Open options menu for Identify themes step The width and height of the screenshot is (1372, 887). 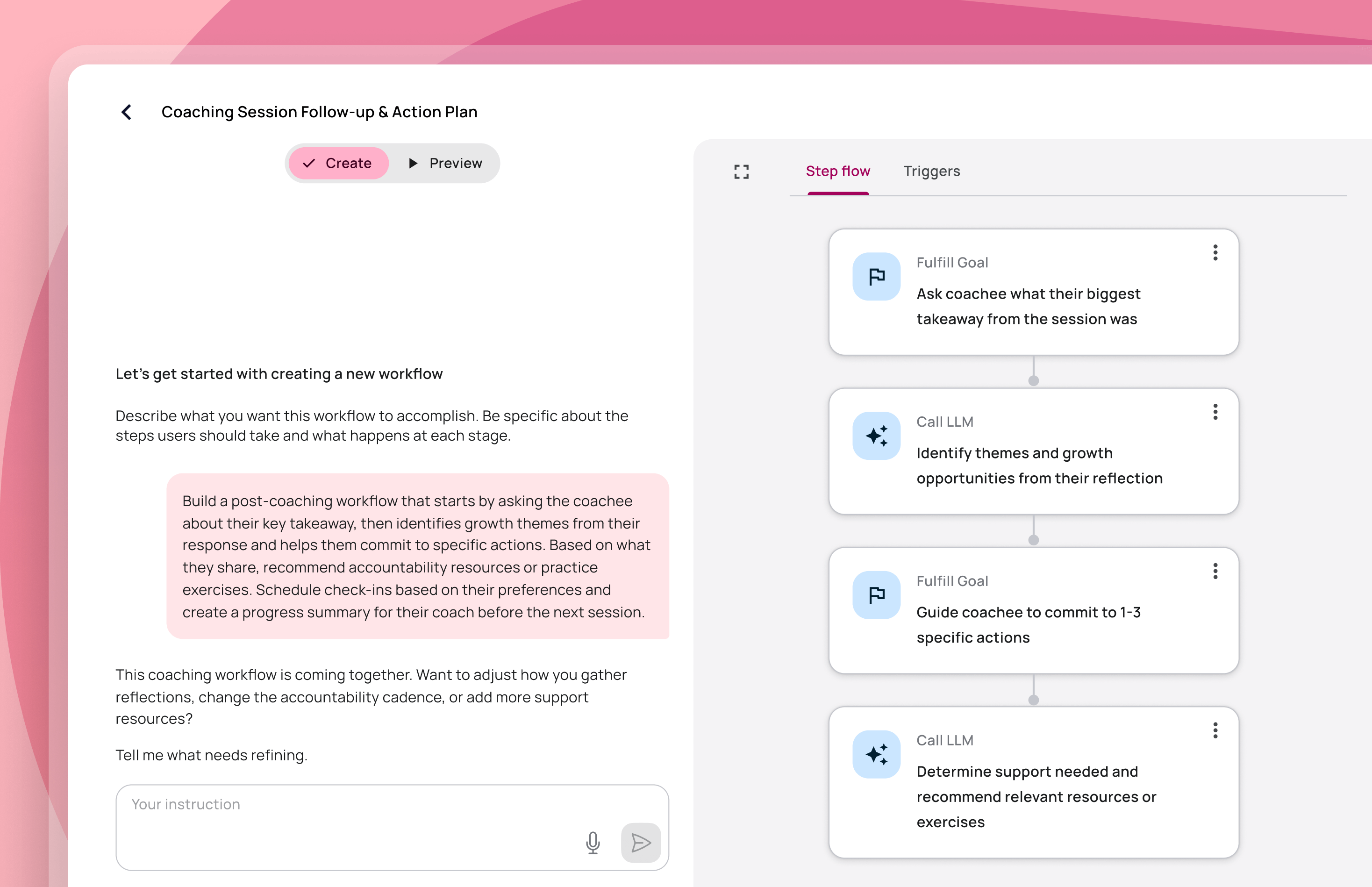tap(1215, 412)
